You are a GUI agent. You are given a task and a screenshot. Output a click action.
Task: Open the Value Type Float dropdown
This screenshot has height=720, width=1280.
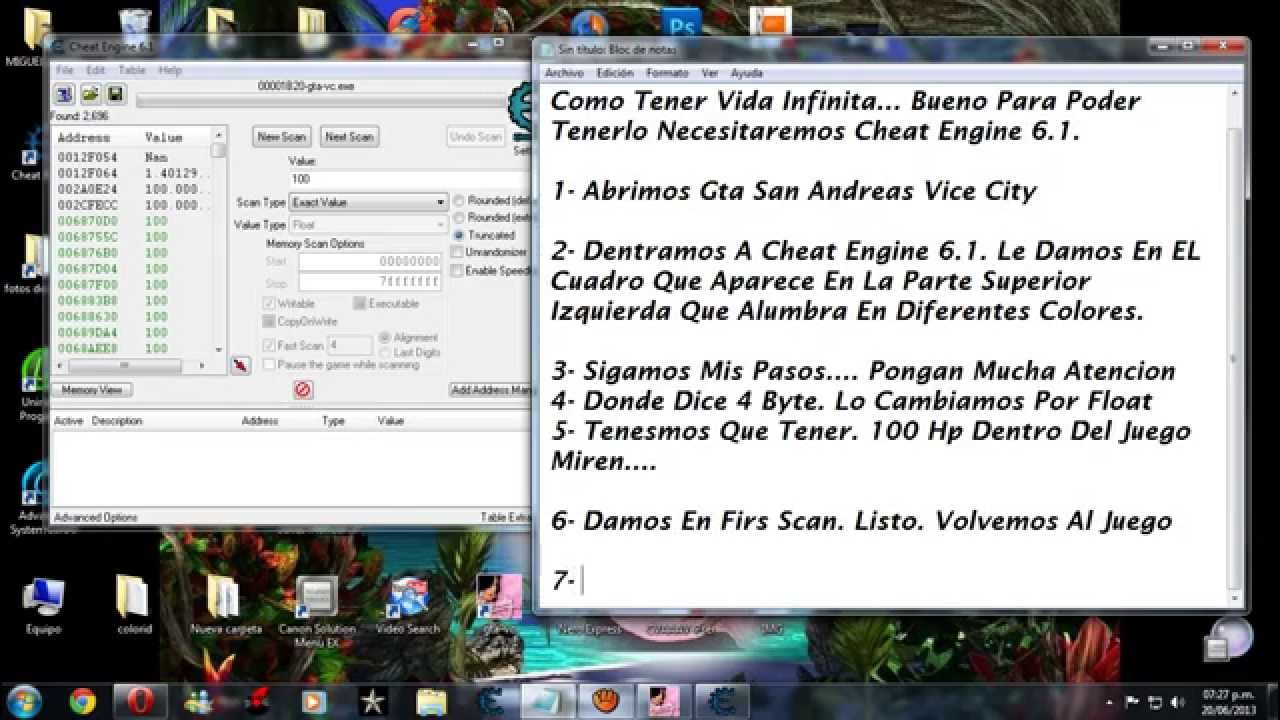pyautogui.click(x=368, y=225)
